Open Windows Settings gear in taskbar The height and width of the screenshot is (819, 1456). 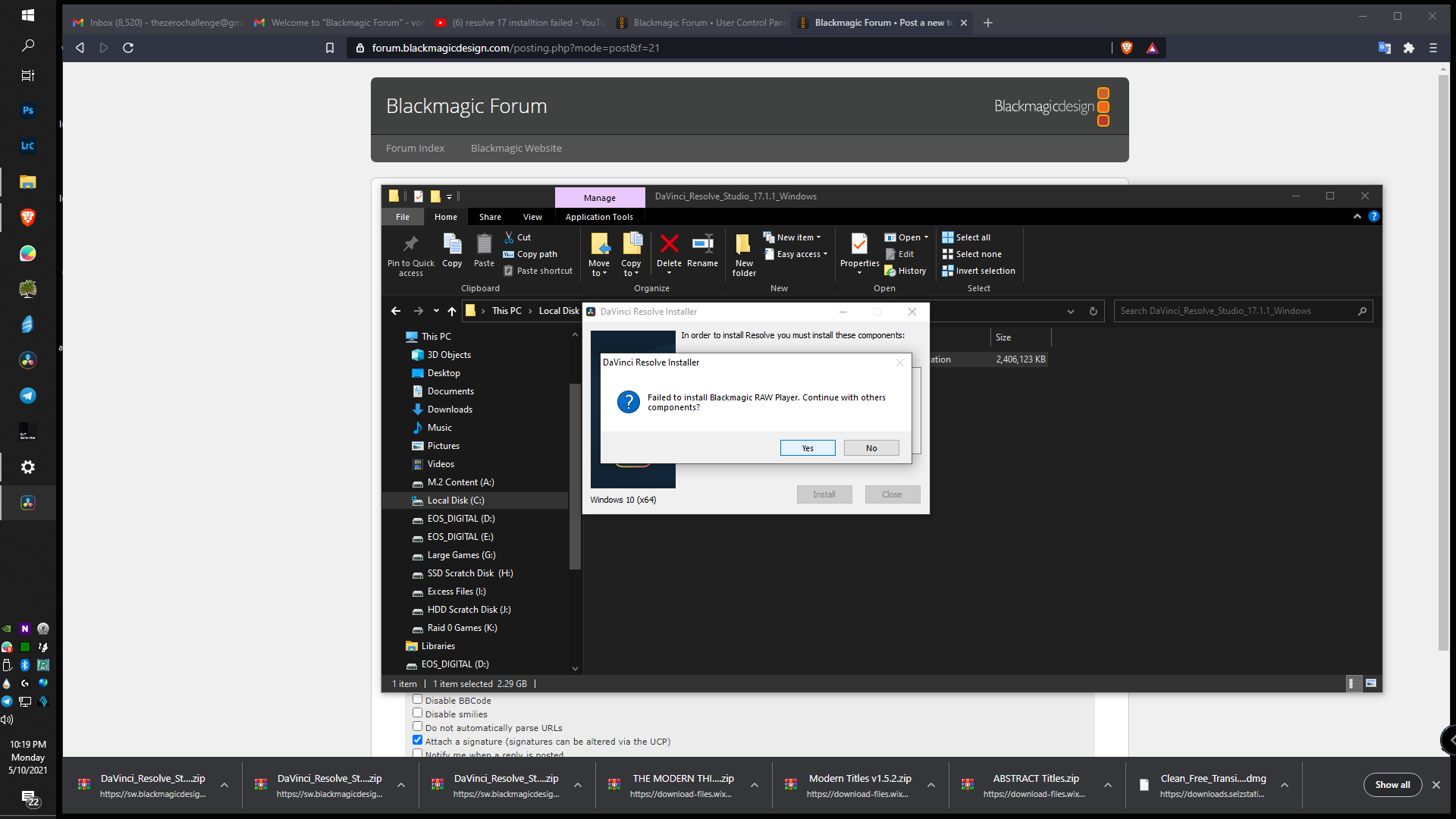point(28,467)
